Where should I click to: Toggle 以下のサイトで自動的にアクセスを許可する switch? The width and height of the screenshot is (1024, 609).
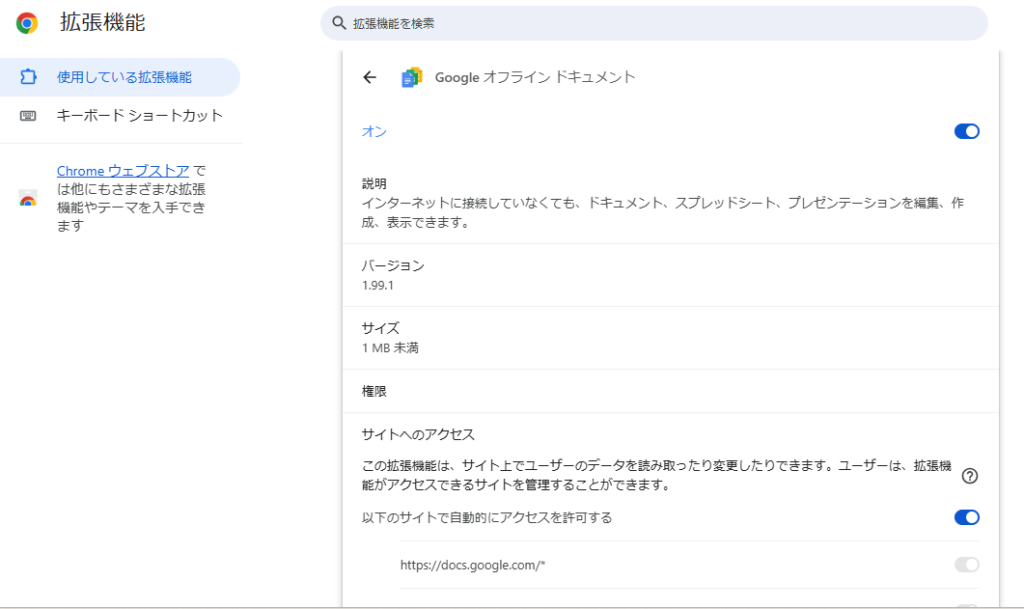(966, 517)
